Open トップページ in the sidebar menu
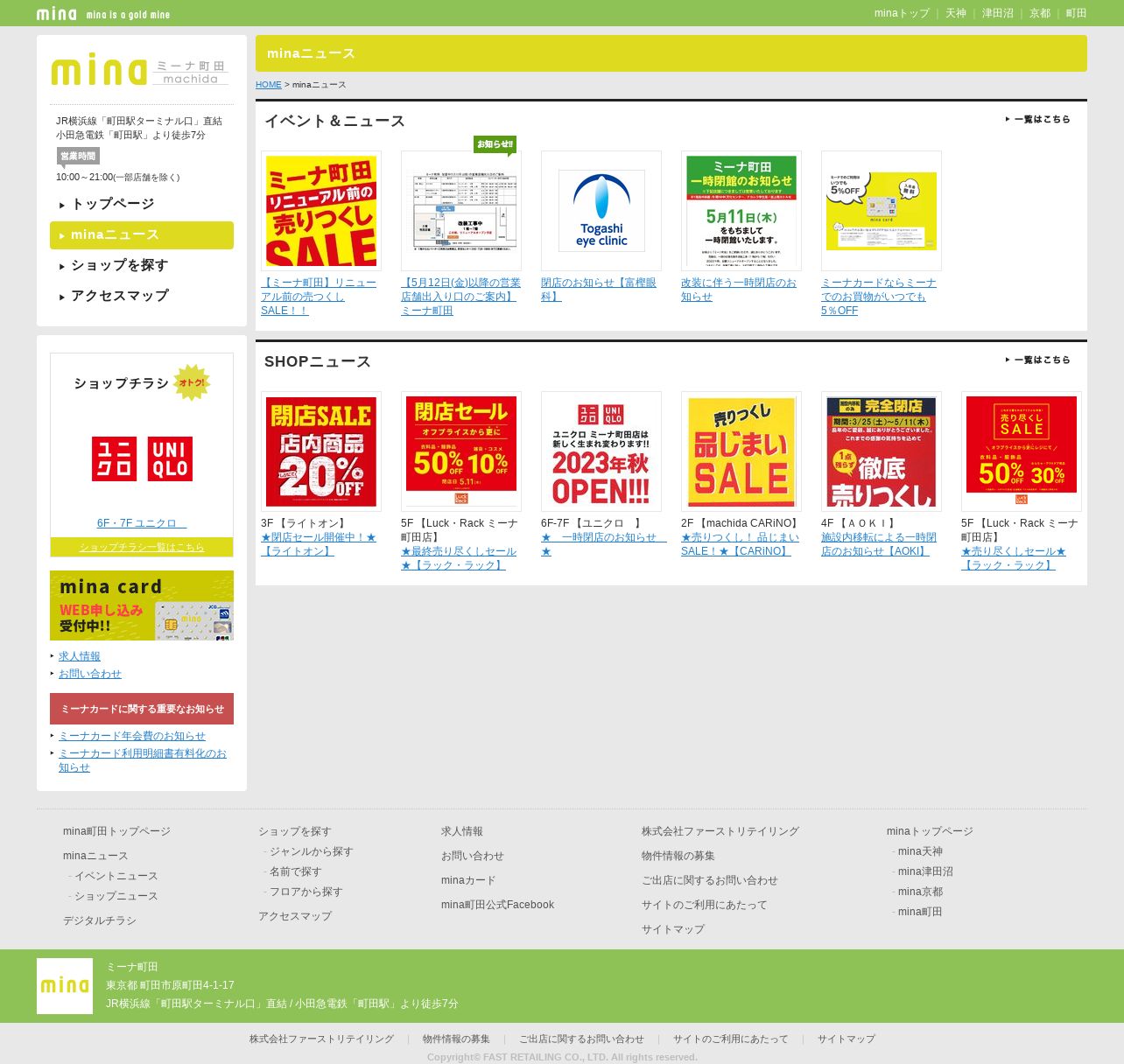This screenshot has width=1124, height=1064. pos(142,204)
